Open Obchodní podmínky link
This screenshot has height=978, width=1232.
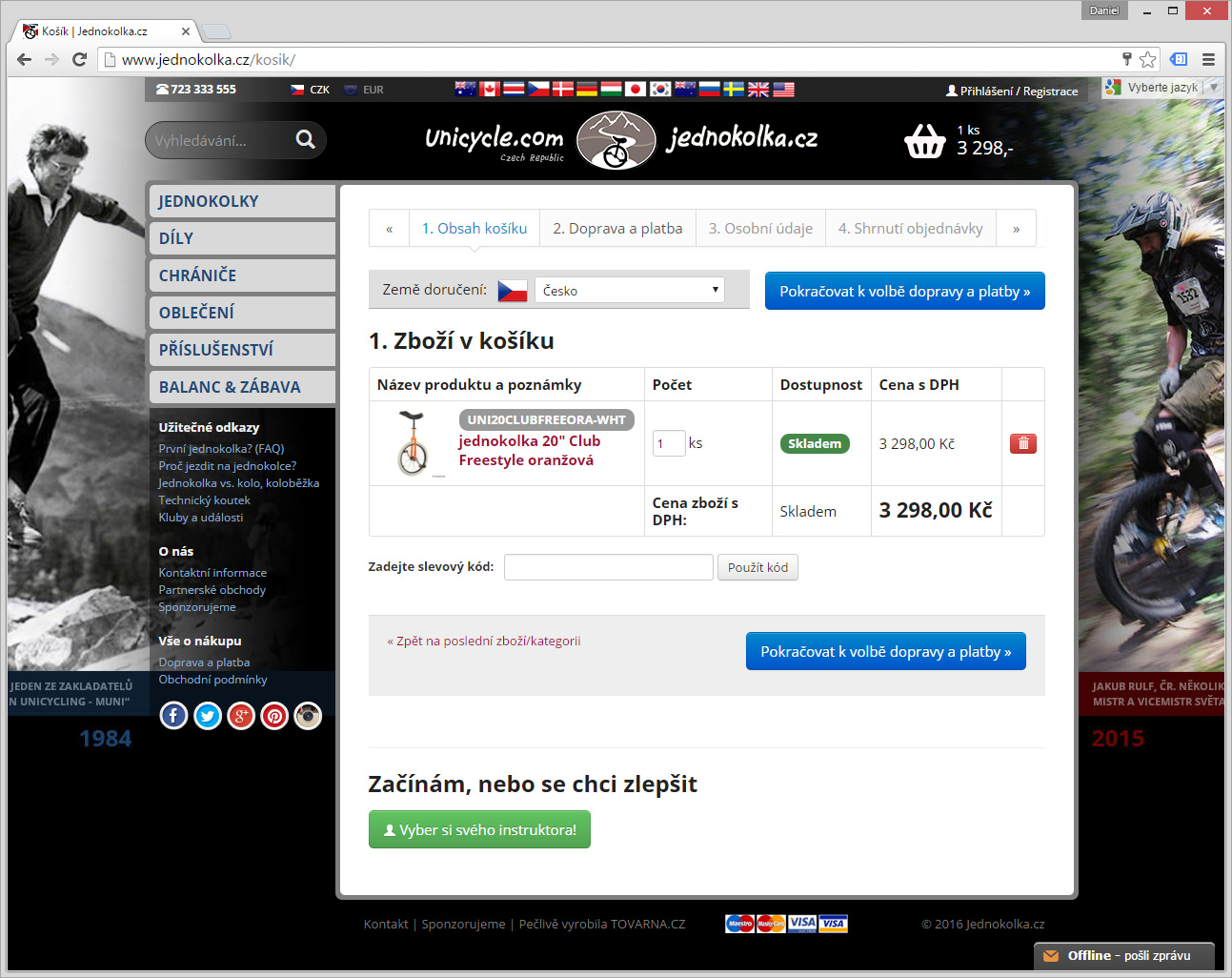[x=212, y=679]
